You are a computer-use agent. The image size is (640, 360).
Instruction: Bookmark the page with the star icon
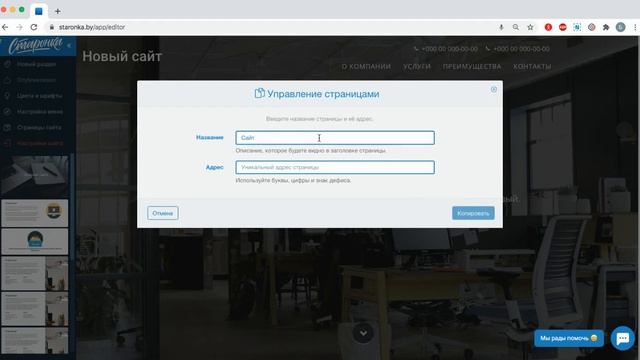point(530,27)
